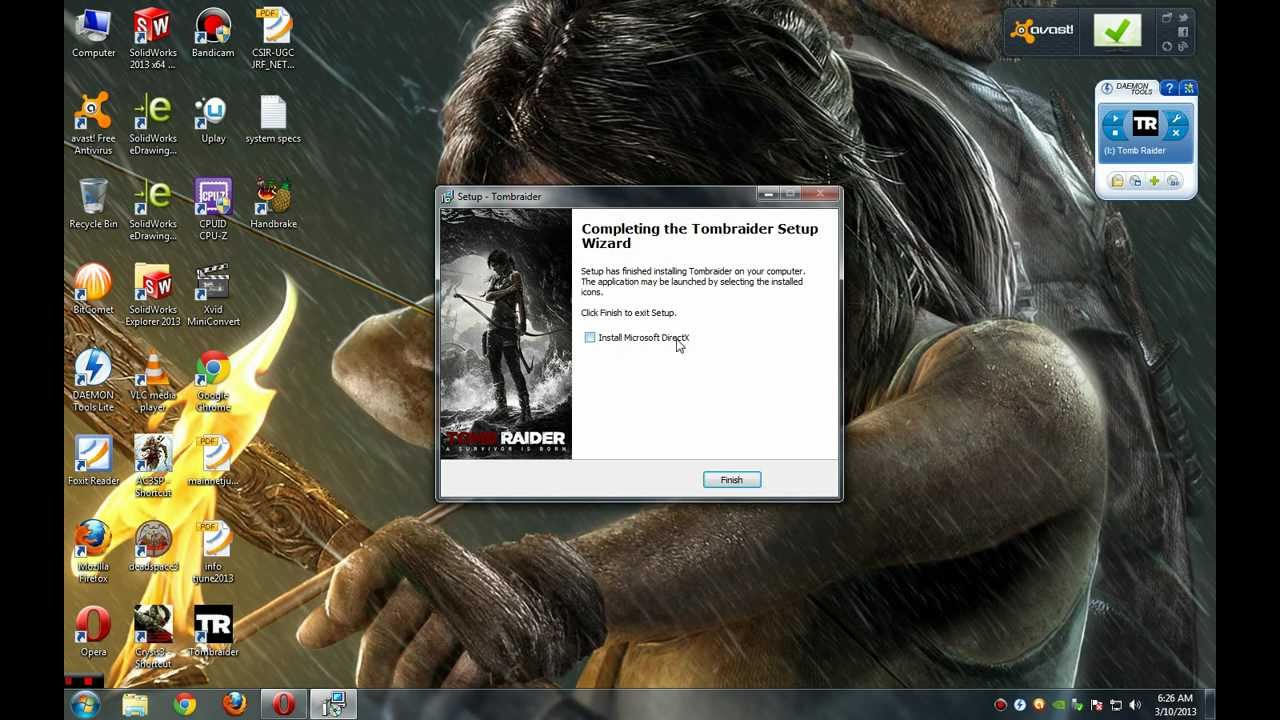Screen dimensions: 1280x720
Task: Open SolidWorks Explorer 2013 shortcut
Action: [x=153, y=296]
